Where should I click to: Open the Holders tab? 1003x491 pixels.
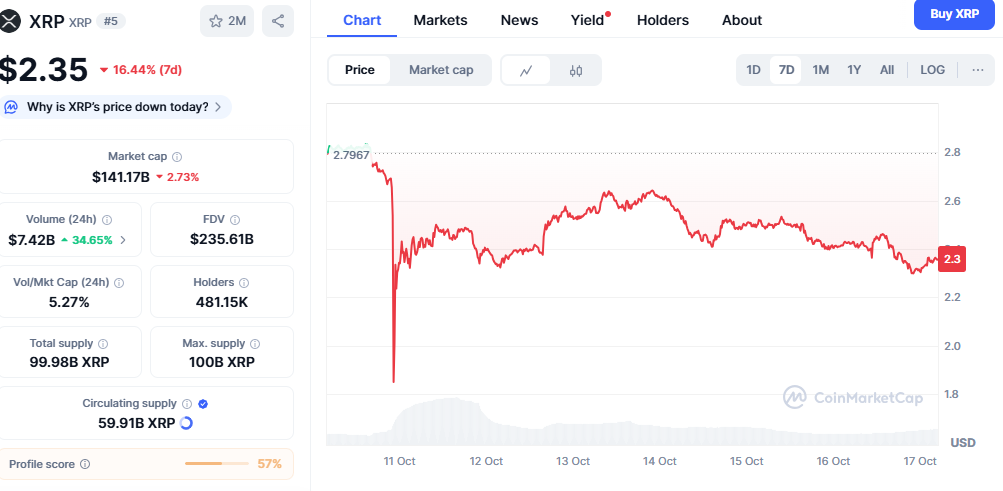pyautogui.click(x=662, y=20)
